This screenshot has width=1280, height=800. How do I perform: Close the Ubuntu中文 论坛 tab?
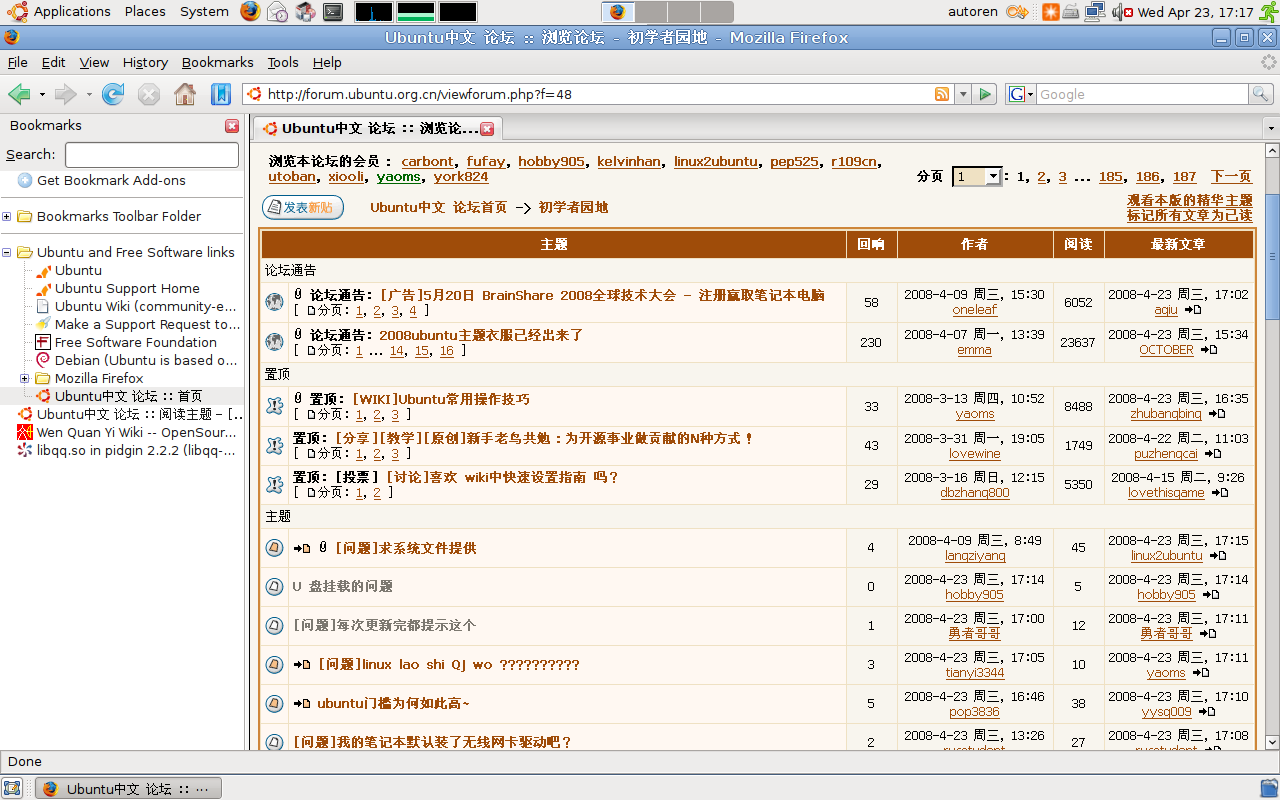click(487, 129)
